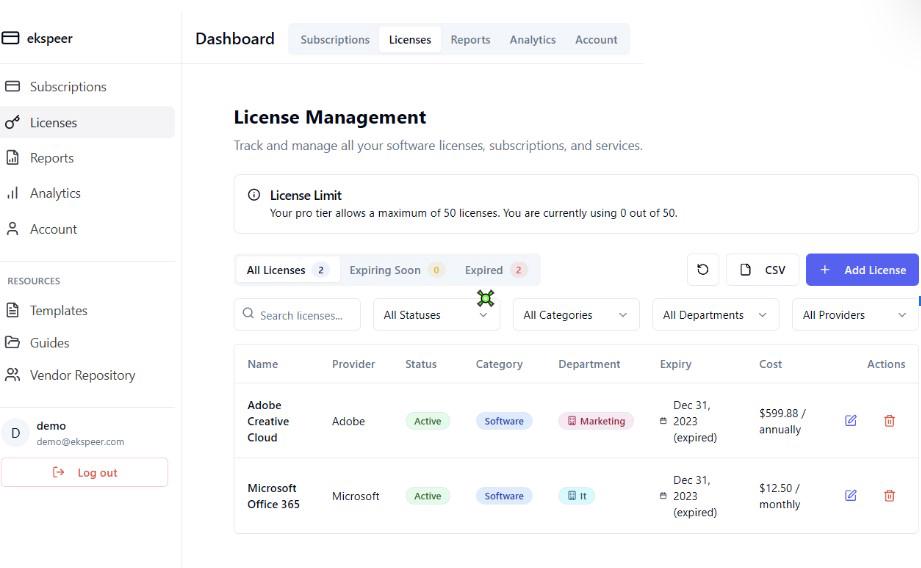Delete the Microsoft Office 365 license
The image size is (921, 568).
coord(889,496)
